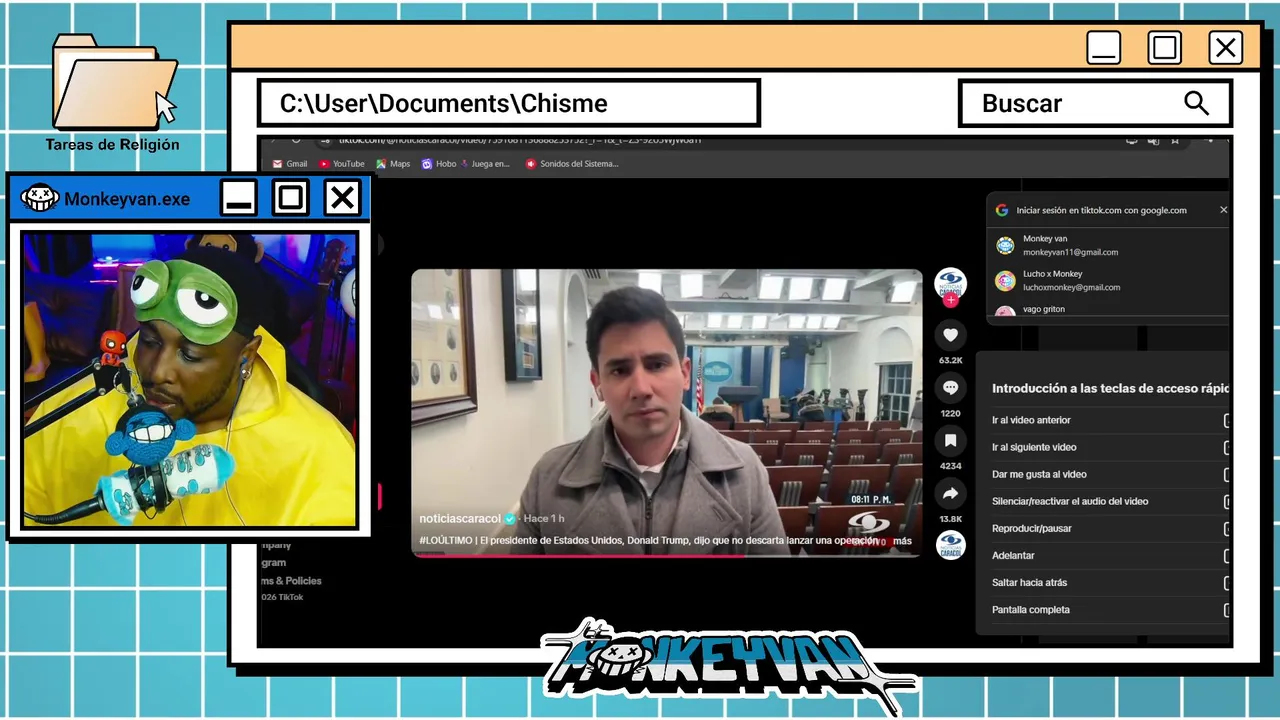The width and height of the screenshot is (1280, 720).
Task: Click the Ir al siguiente video row
Action: (x=1110, y=447)
